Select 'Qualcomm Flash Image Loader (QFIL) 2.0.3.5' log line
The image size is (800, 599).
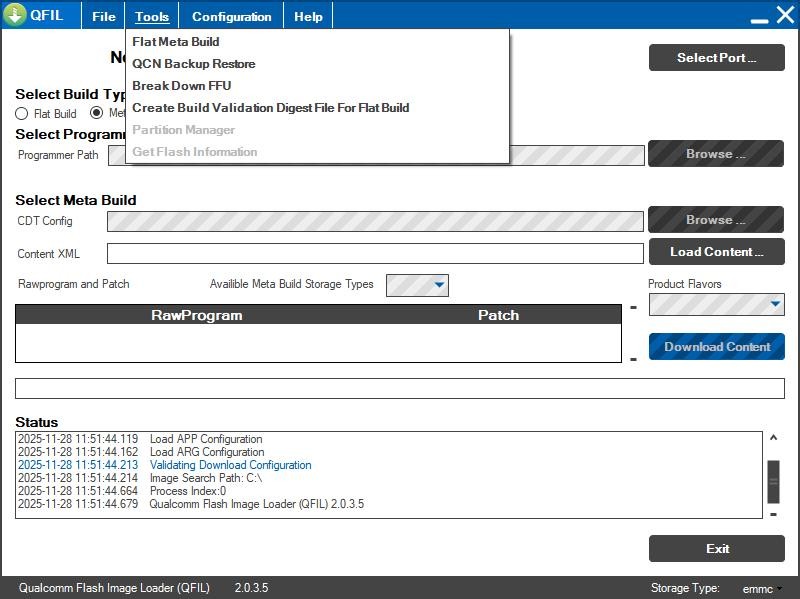(x=191, y=504)
